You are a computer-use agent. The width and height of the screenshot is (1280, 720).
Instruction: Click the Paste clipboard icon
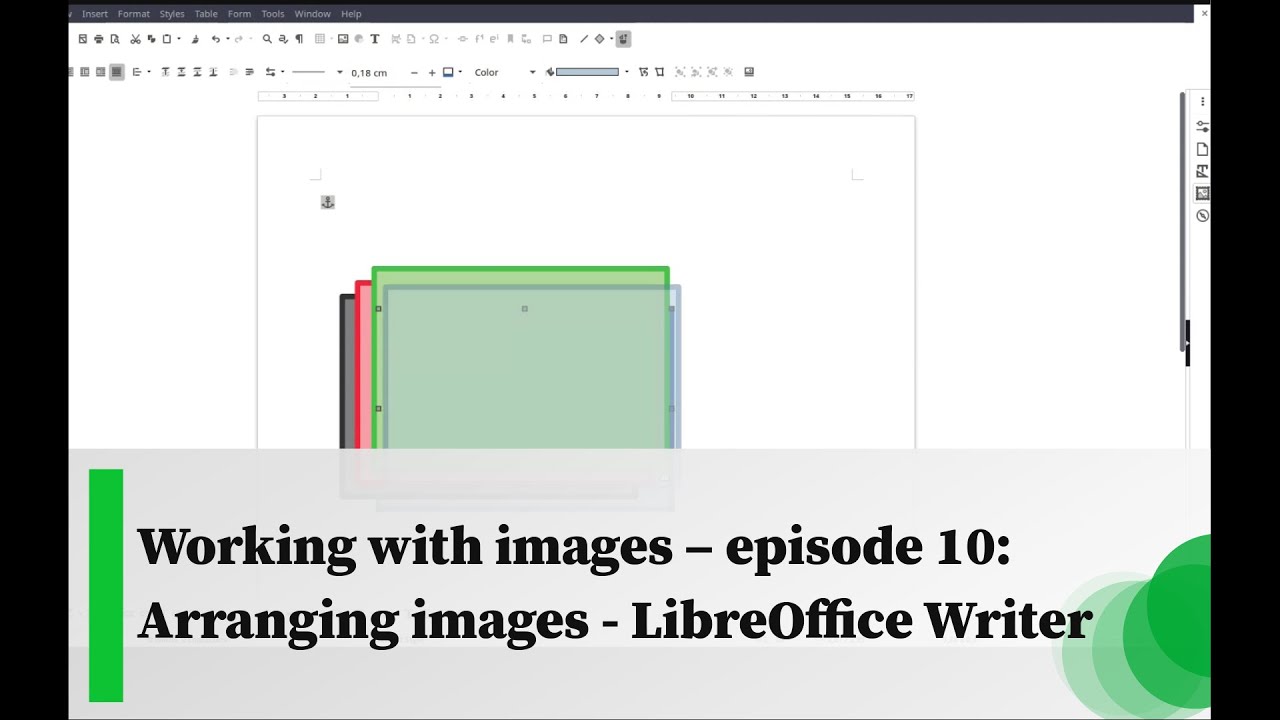[166, 39]
